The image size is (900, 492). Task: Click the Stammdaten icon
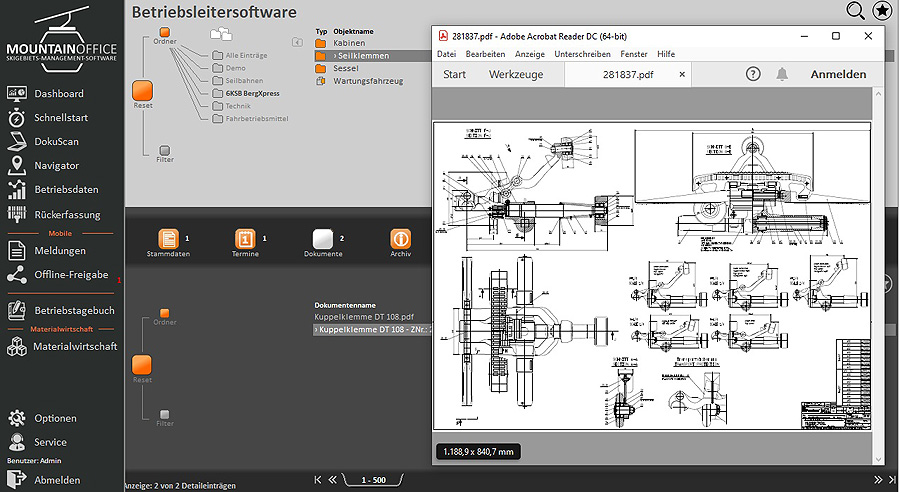click(x=168, y=239)
